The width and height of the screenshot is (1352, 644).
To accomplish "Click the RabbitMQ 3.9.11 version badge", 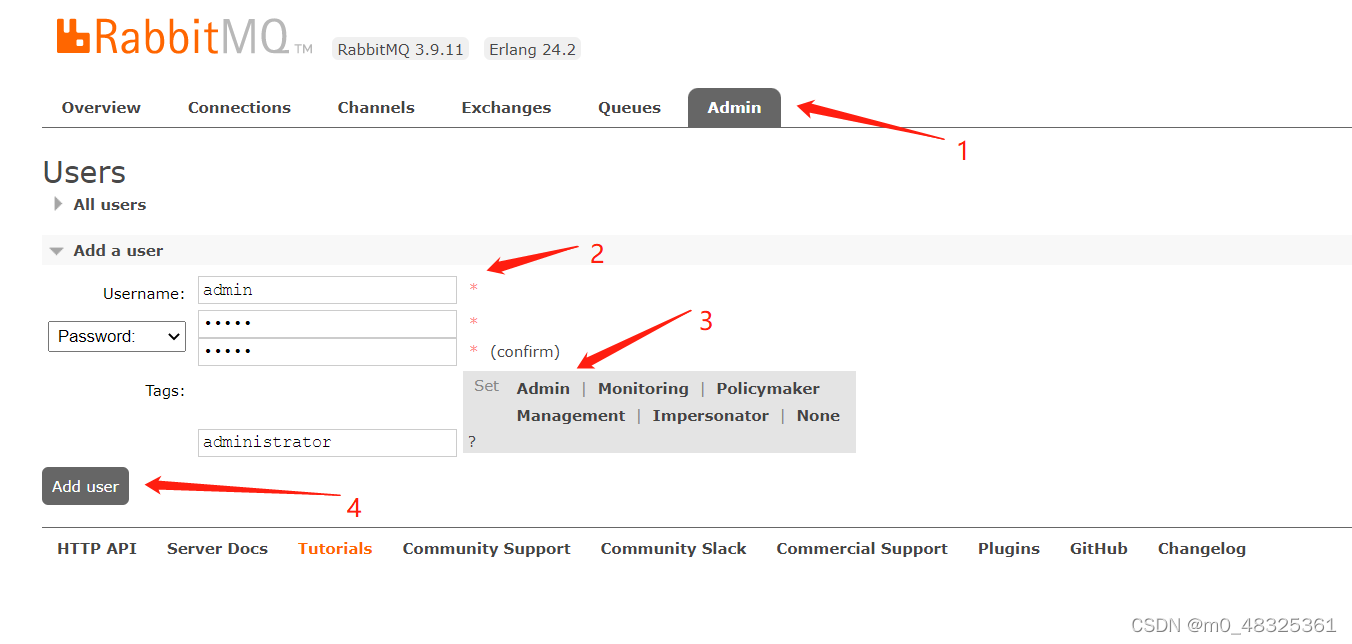I will 400,49.
